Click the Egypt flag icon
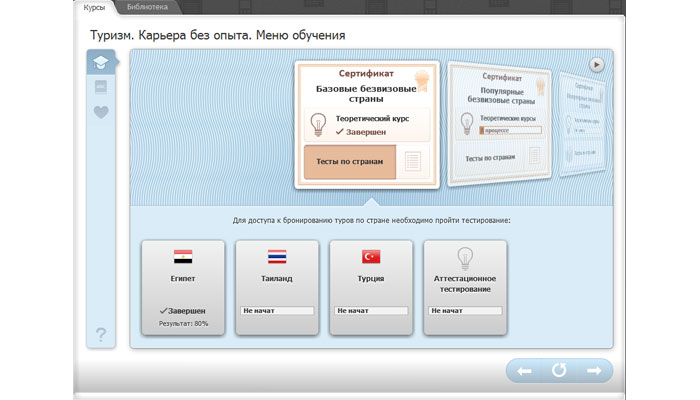Image resolution: width=700 pixels, height=400 pixels. [183, 257]
